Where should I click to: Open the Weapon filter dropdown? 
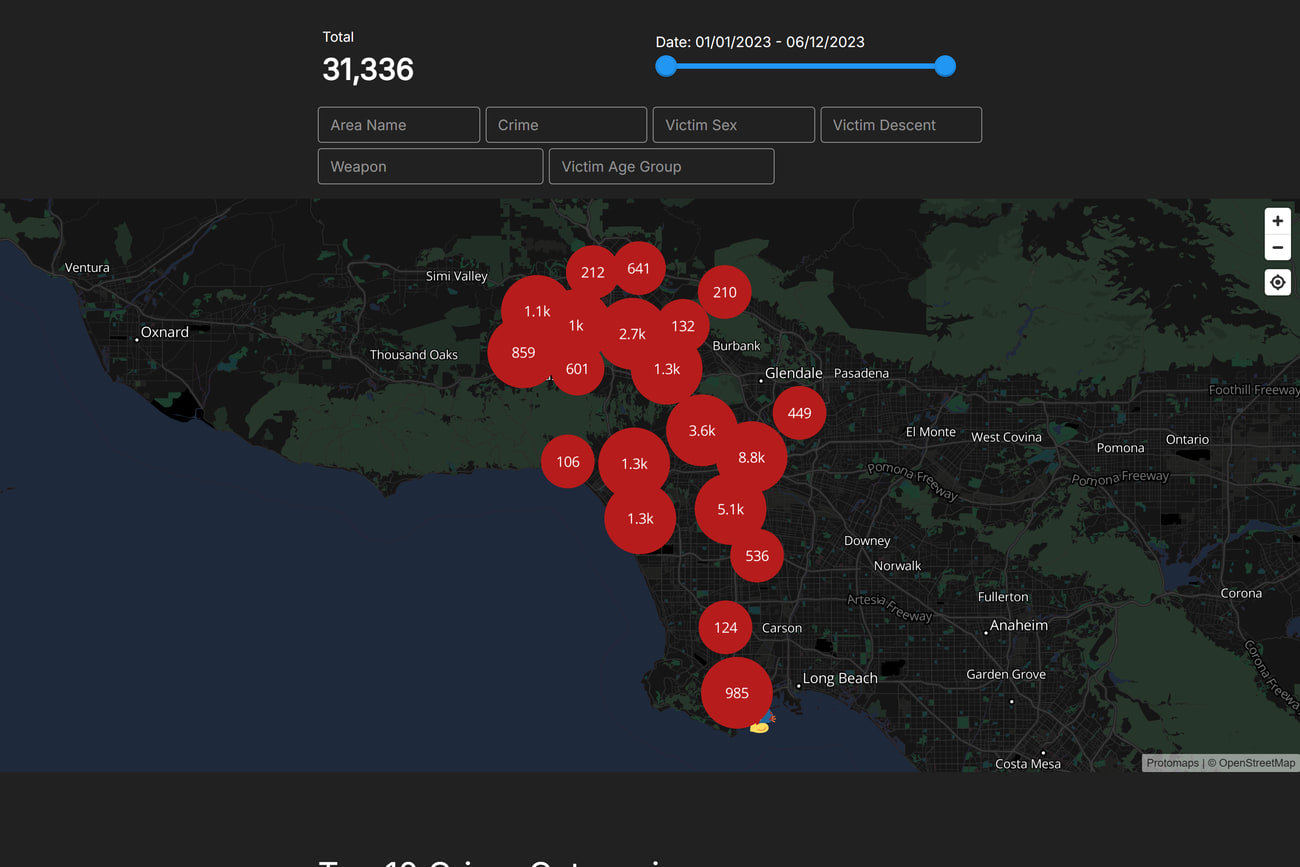click(x=430, y=166)
